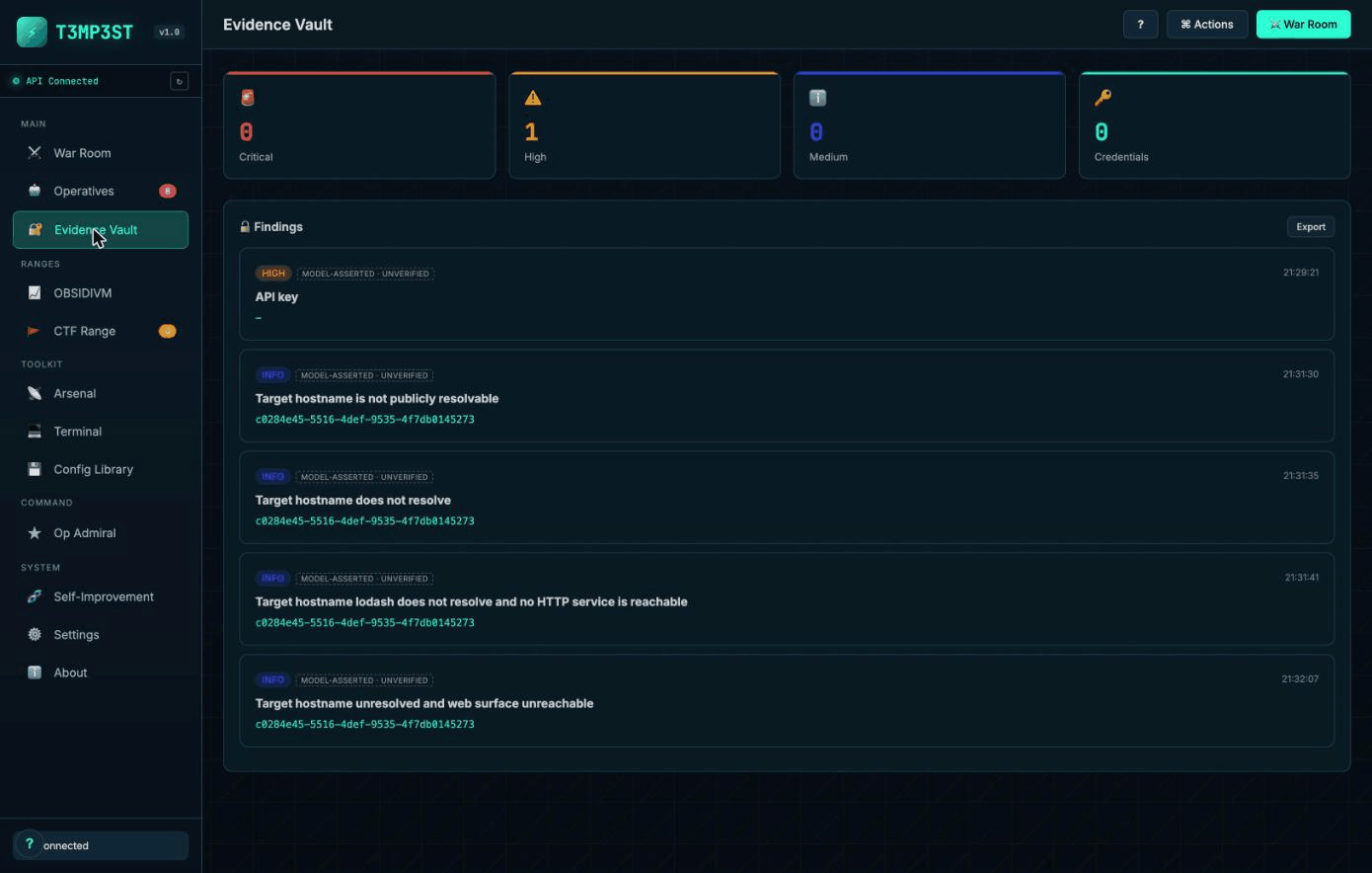Screen dimensions: 1372x873
Task: Click the Operatives robot icon
Action: pyautogui.click(x=35, y=191)
